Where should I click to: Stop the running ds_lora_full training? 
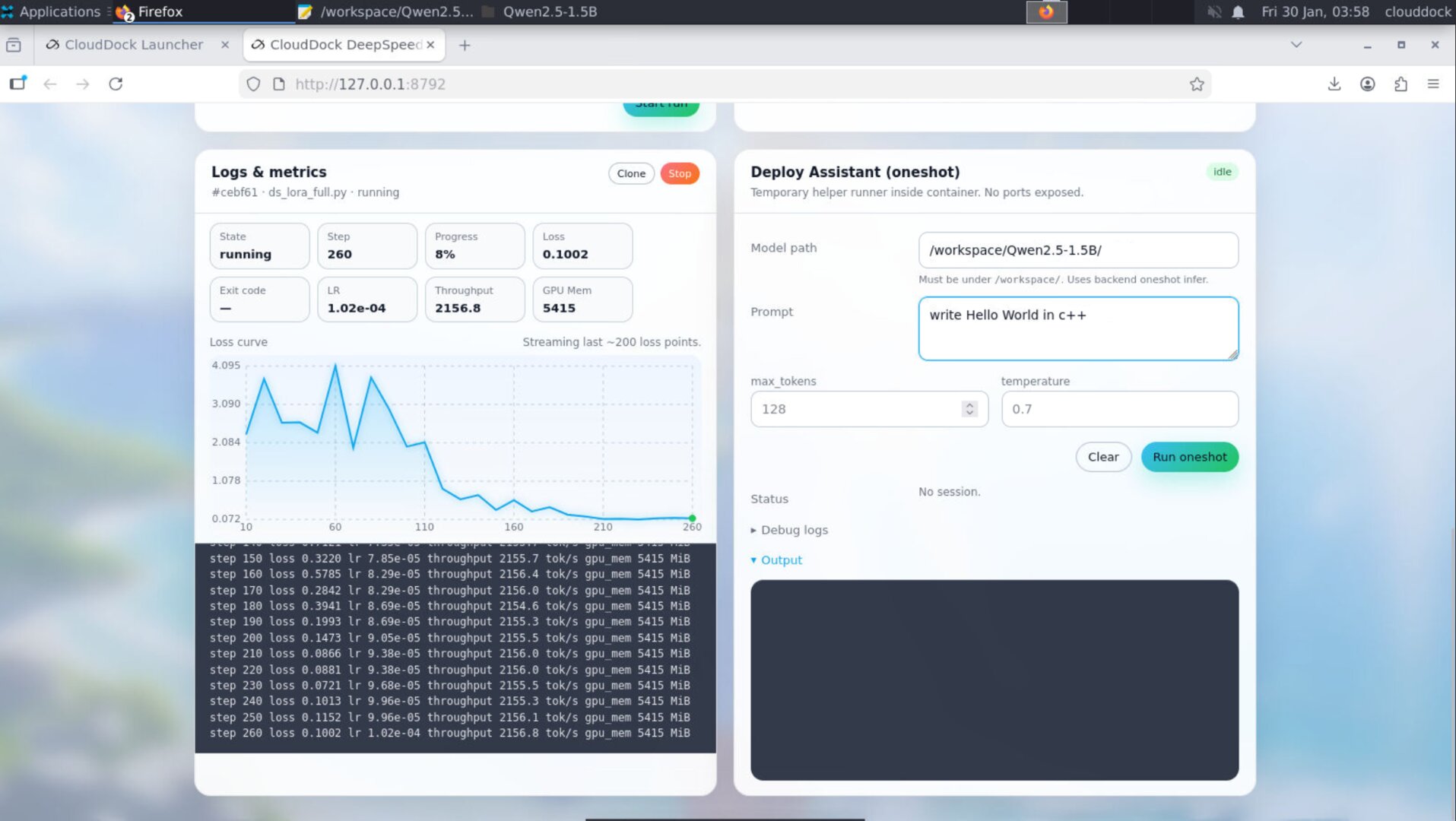679,173
